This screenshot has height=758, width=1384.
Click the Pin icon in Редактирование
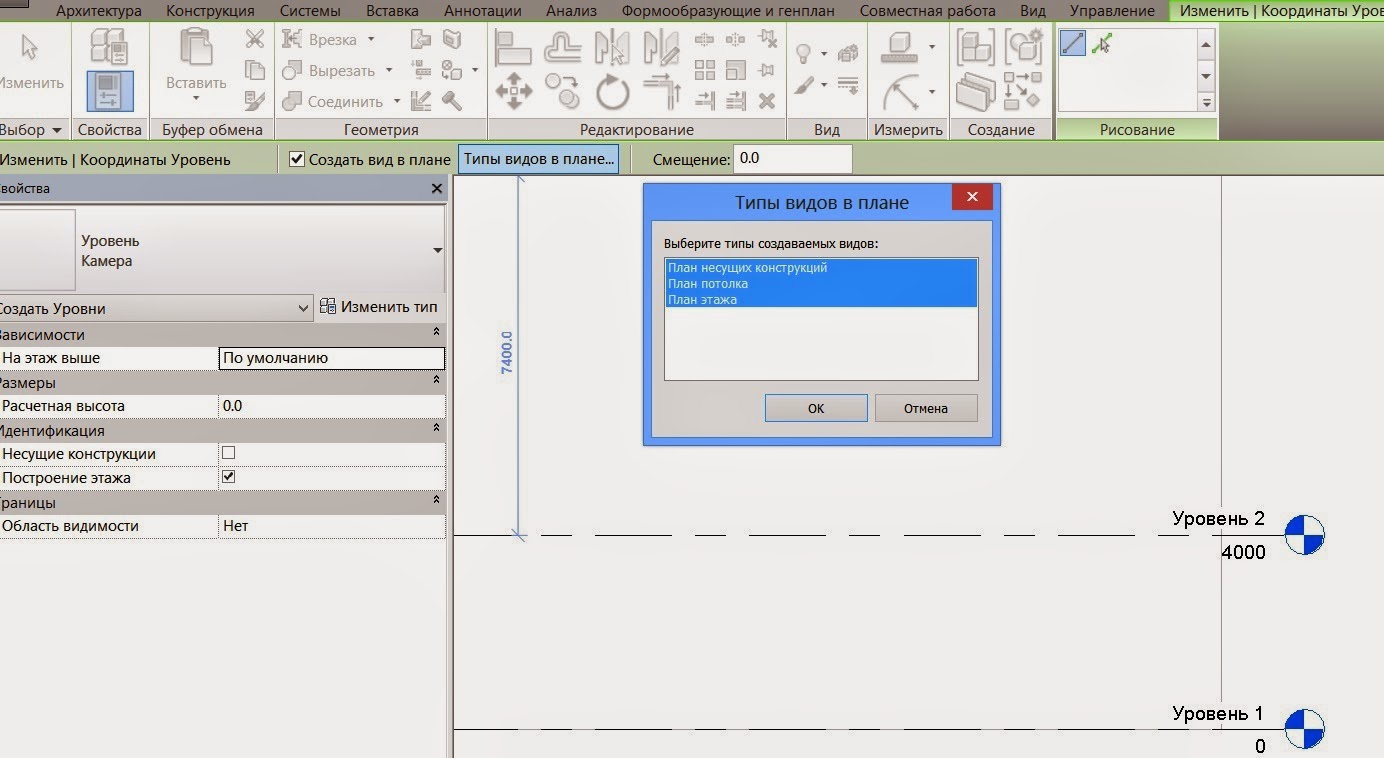766,70
